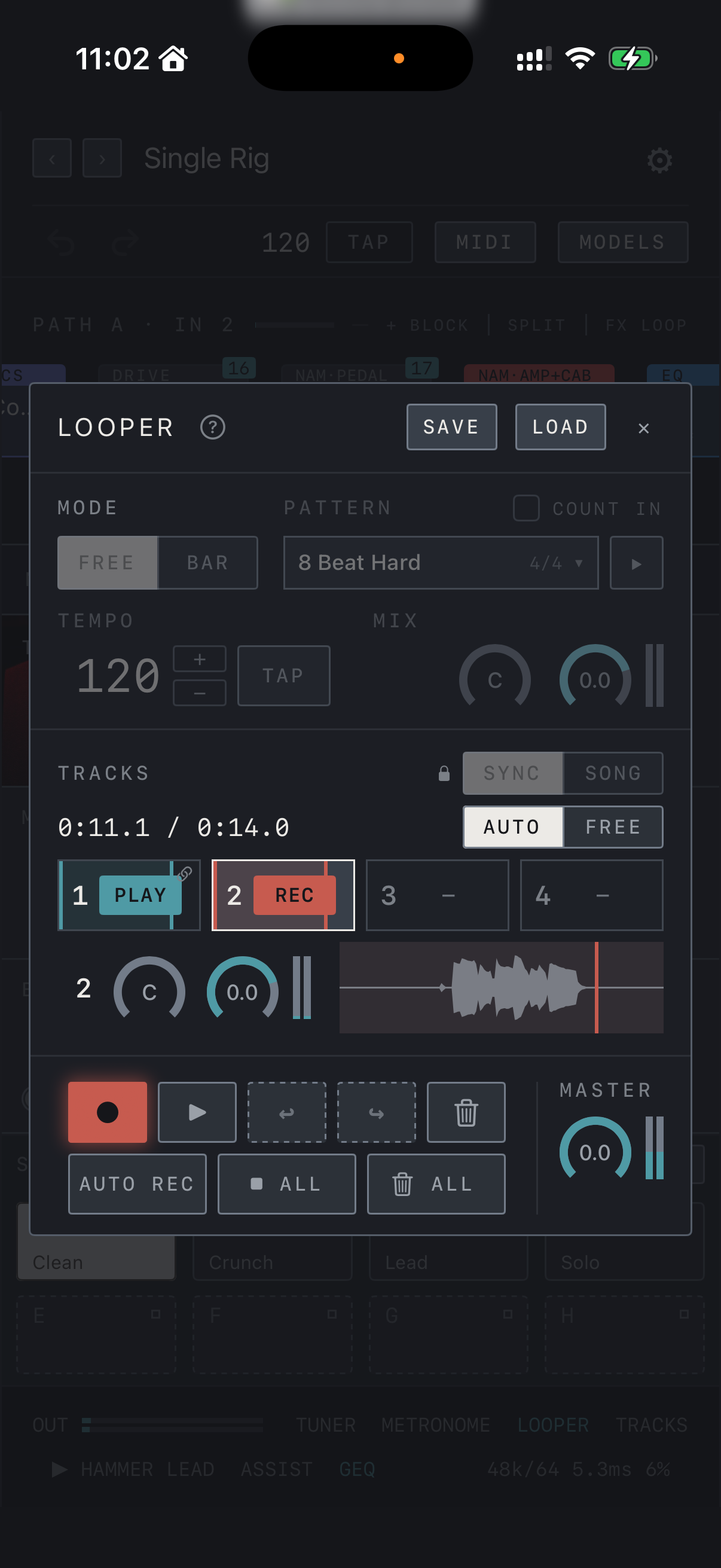Decrease tempo with the minus button
This screenshot has width=721, height=1568.
pos(200,693)
